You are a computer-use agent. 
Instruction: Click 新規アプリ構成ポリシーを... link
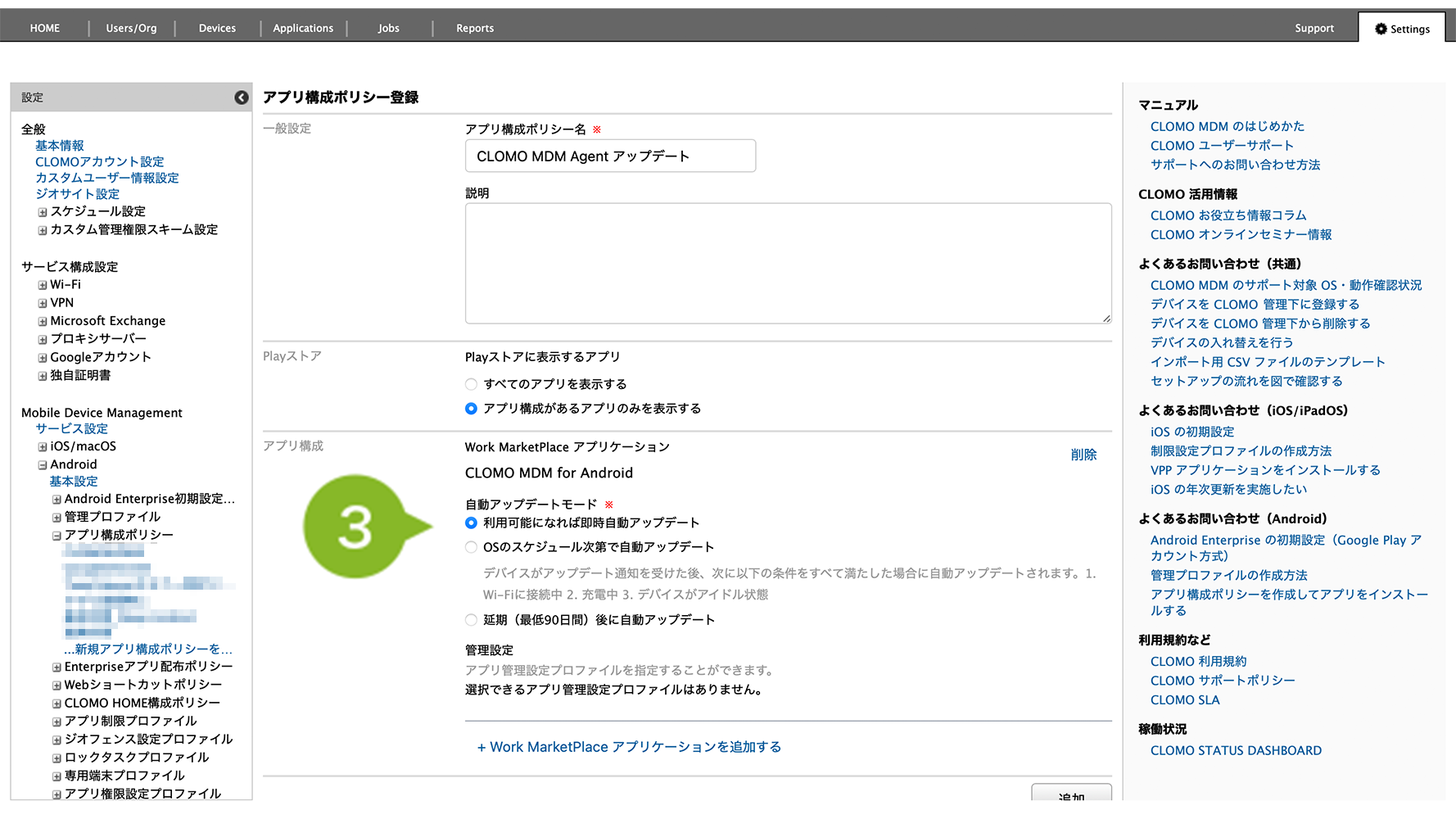point(148,649)
